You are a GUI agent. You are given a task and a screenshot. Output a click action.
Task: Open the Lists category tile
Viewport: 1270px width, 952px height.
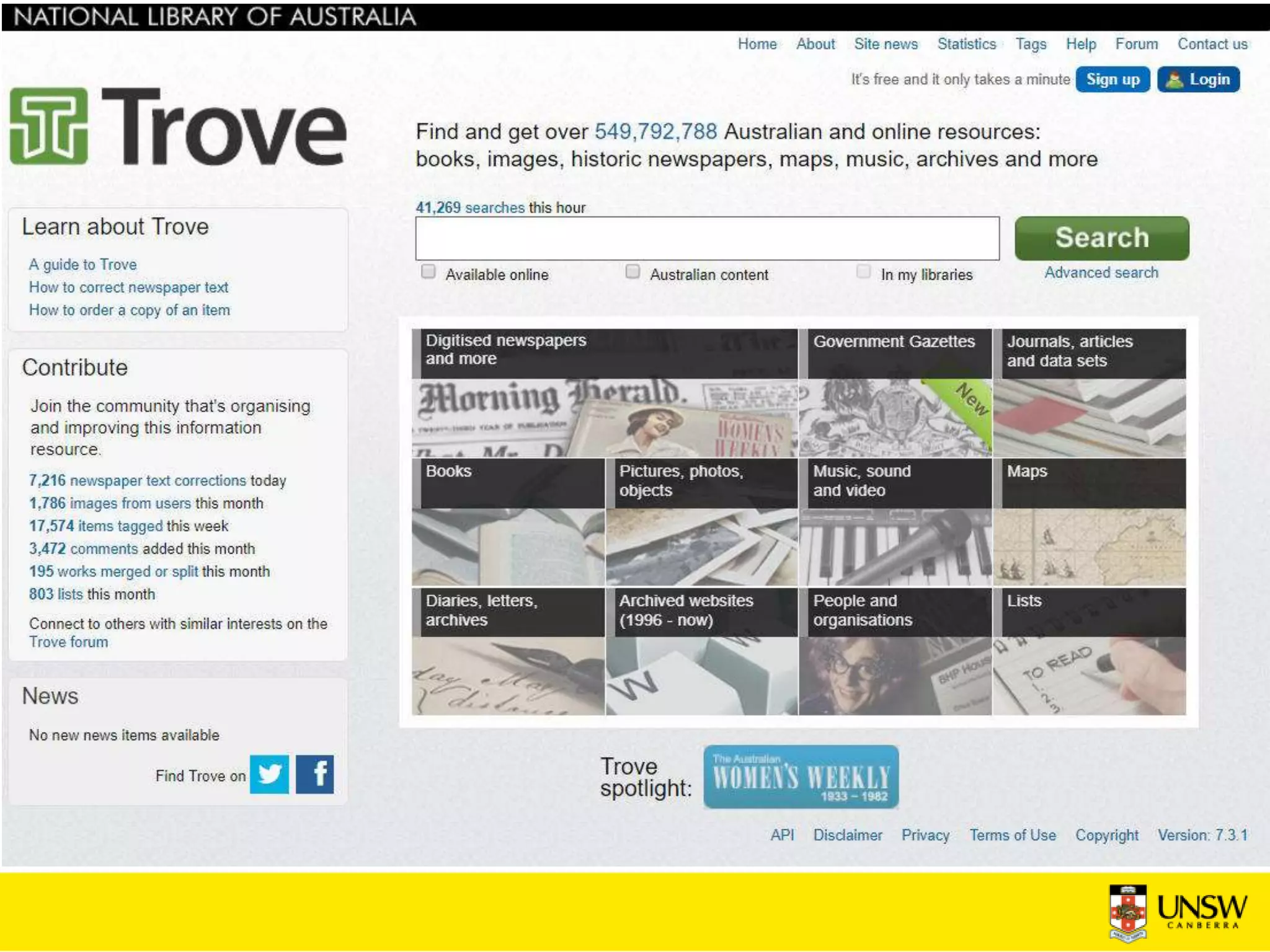tap(1090, 651)
